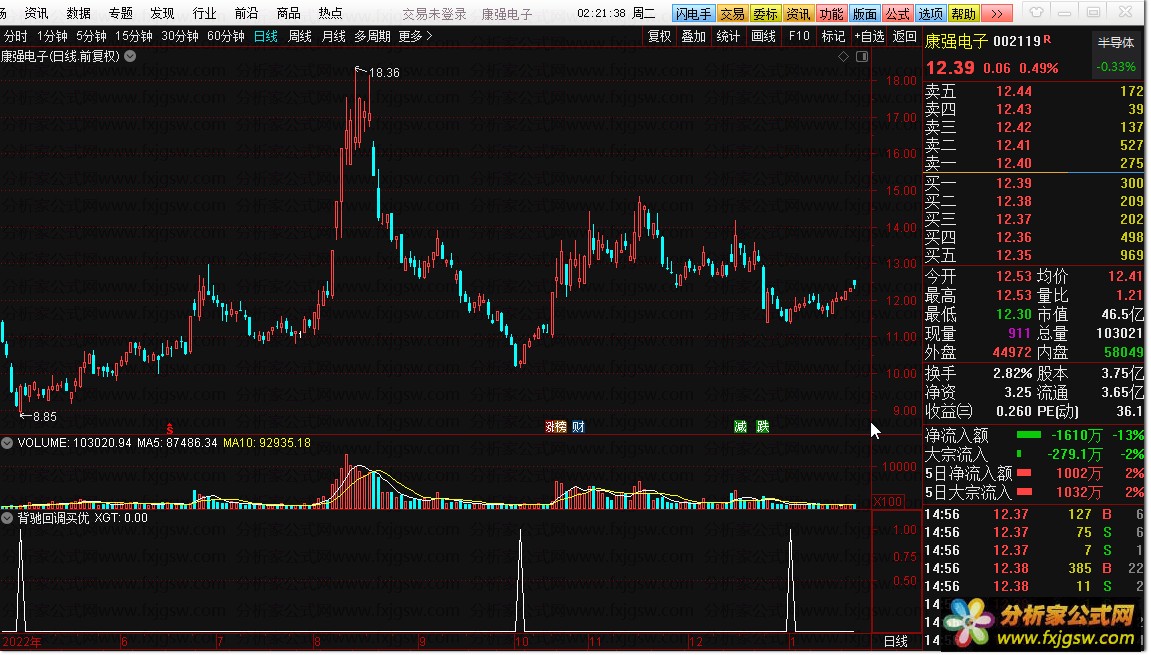The image size is (1151, 655).
Task: Click the 净流入额 -1610万 row
Action: pos(1034,435)
